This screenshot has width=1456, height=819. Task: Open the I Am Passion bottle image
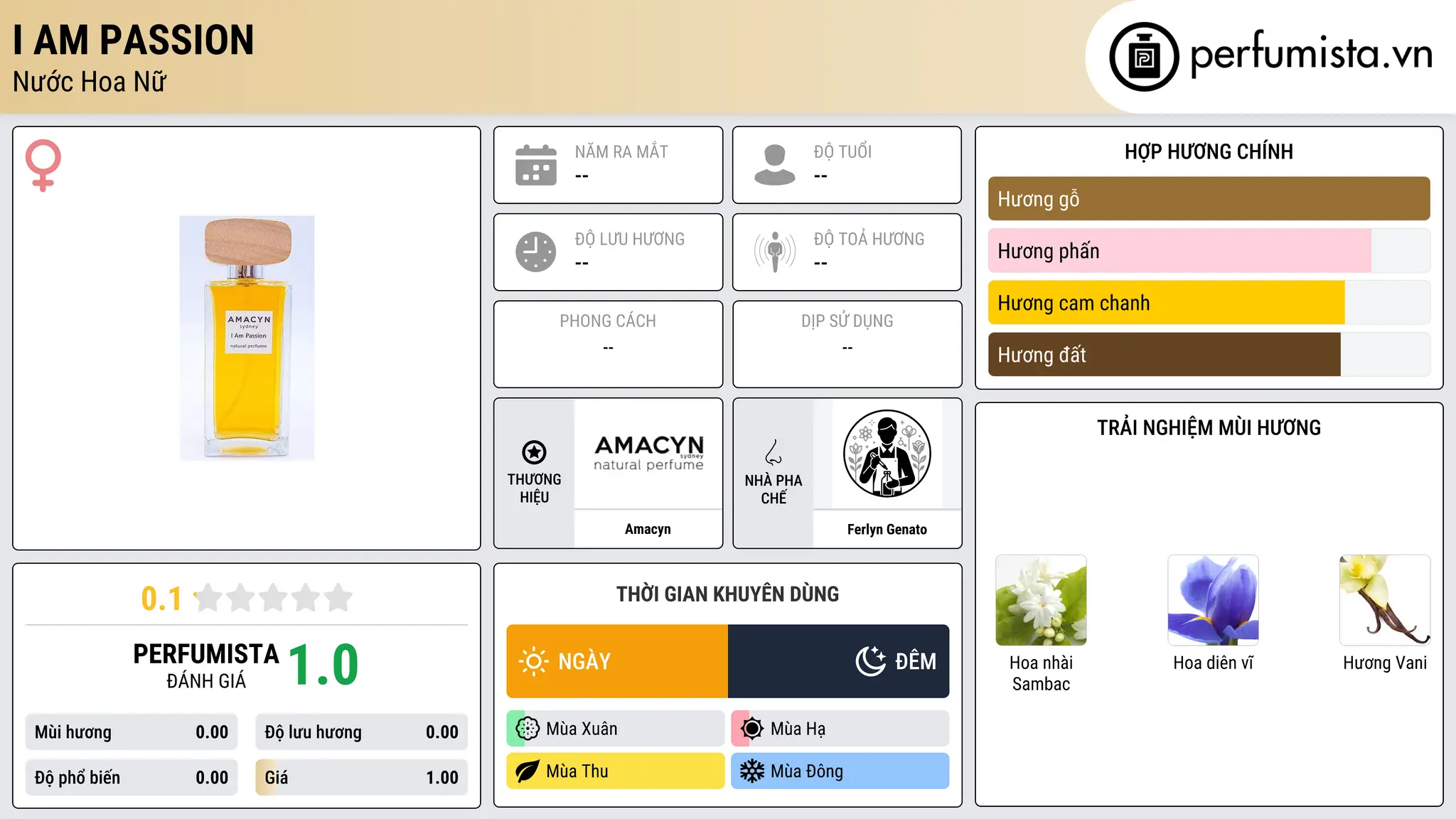pyautogui.click(x=247, y=338)
